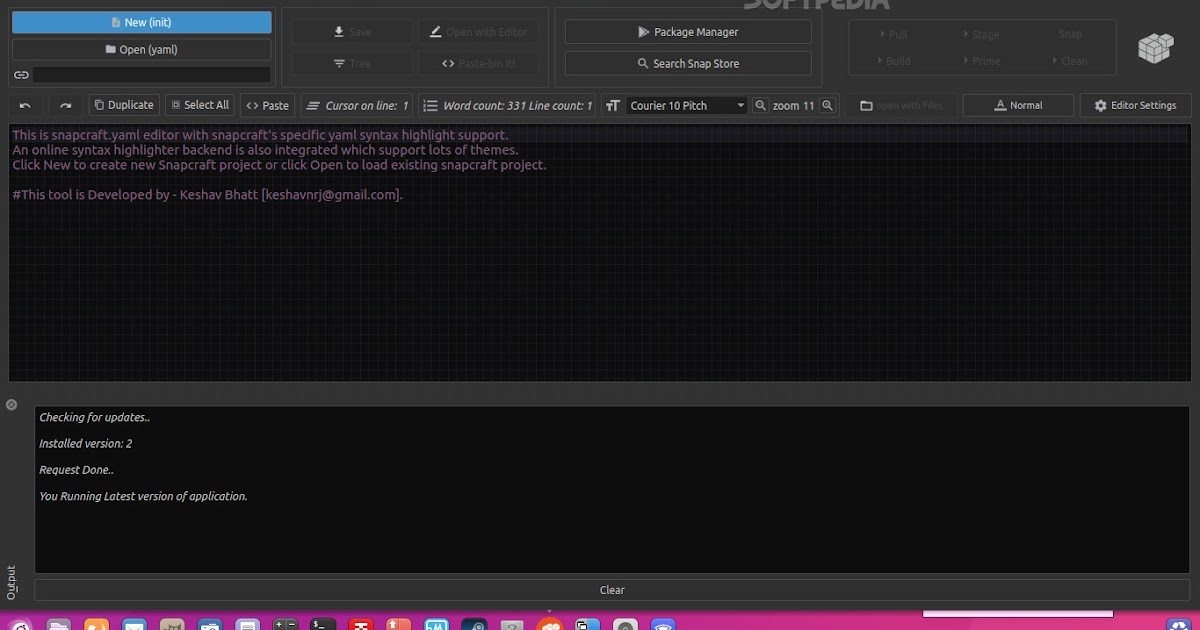Image resolution: width=1200 pixels, height=630 pixels.
Task: Toggle Normal editor mode
Action: [1018, 104]
